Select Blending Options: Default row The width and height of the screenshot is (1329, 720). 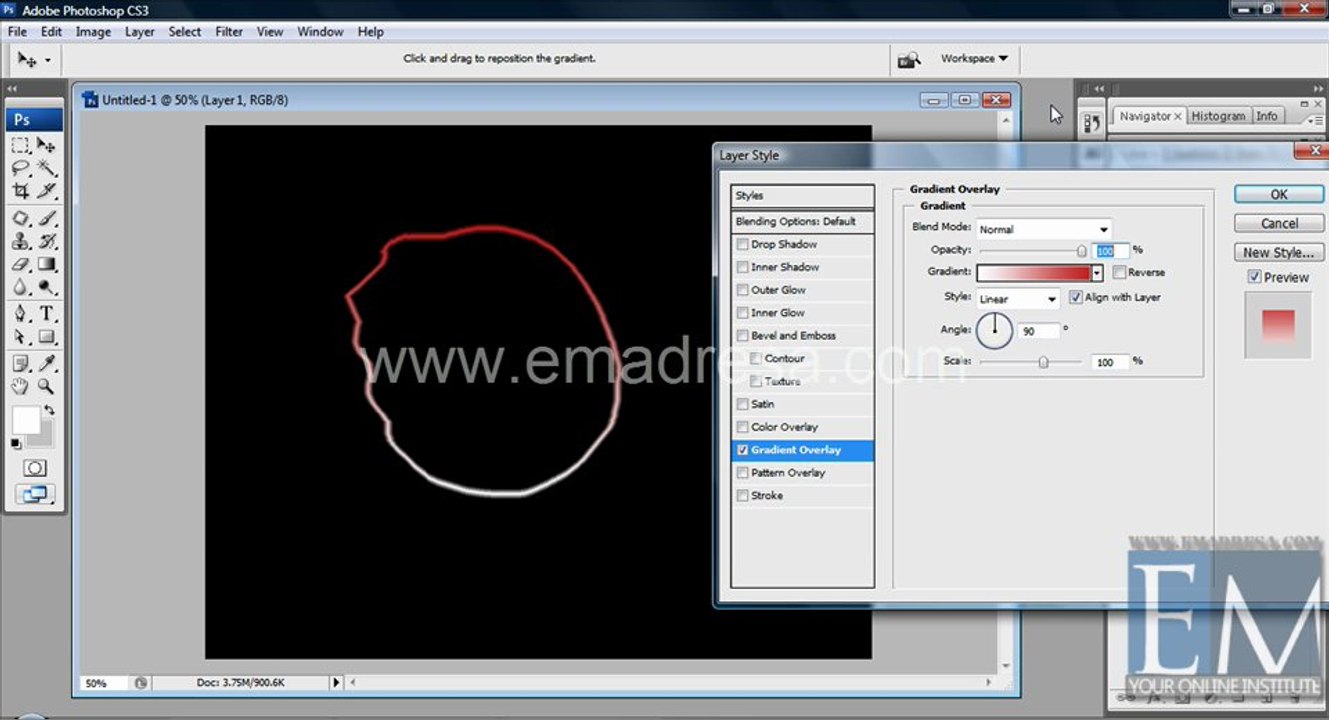pos(803,222)
